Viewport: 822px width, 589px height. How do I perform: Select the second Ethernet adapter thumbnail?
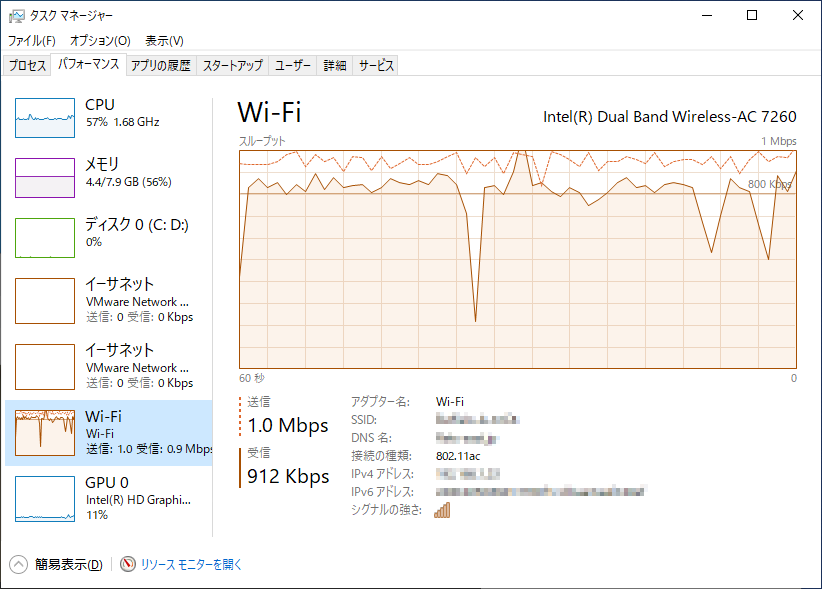(45, 367)
